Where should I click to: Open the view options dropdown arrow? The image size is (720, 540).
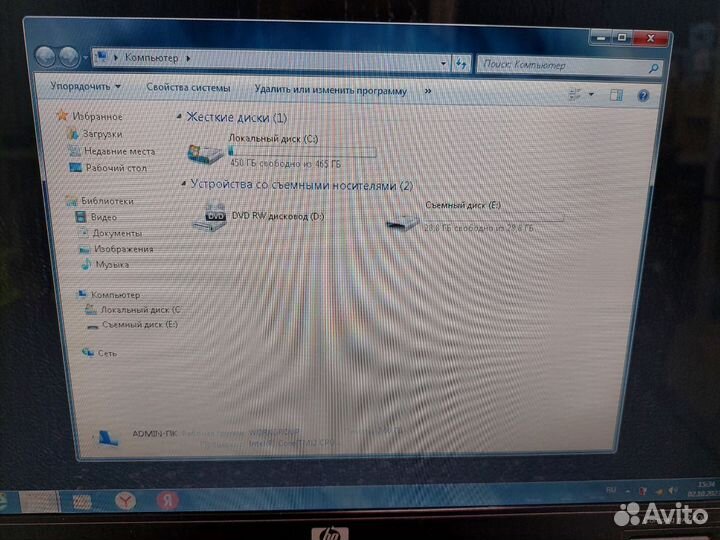click(x=591, y=94)
